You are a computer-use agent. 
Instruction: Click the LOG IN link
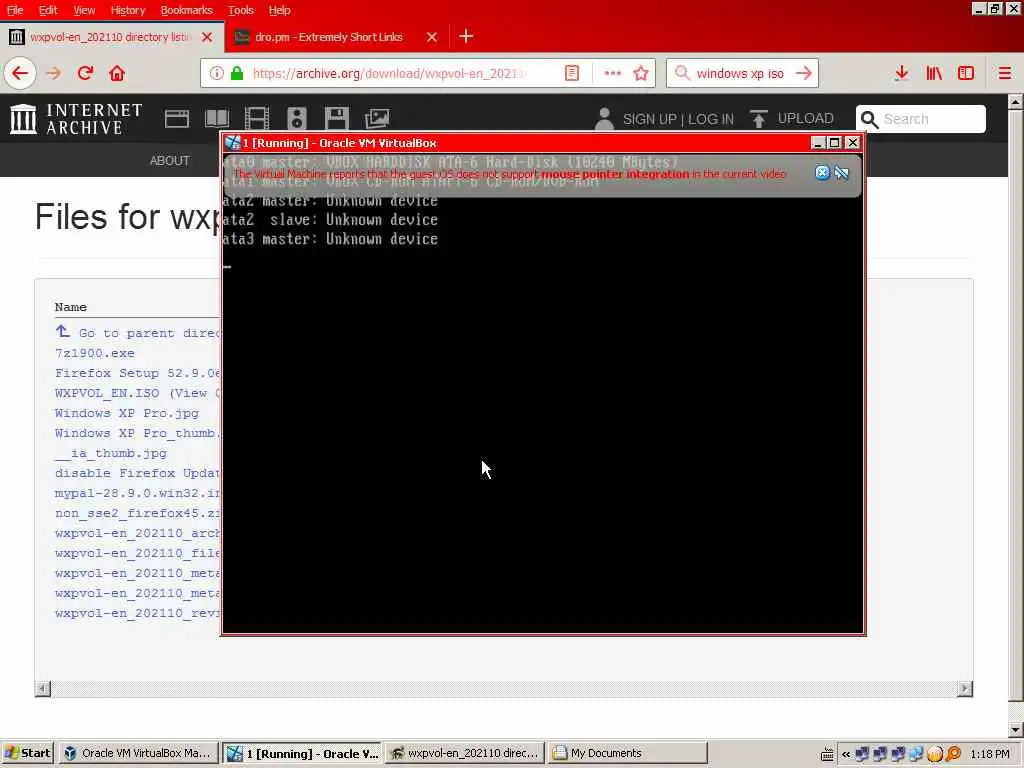(711, 120)
